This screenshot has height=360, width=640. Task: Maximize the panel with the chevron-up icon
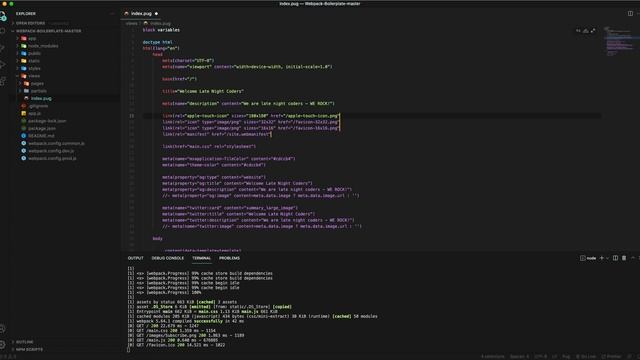(633, 258)
